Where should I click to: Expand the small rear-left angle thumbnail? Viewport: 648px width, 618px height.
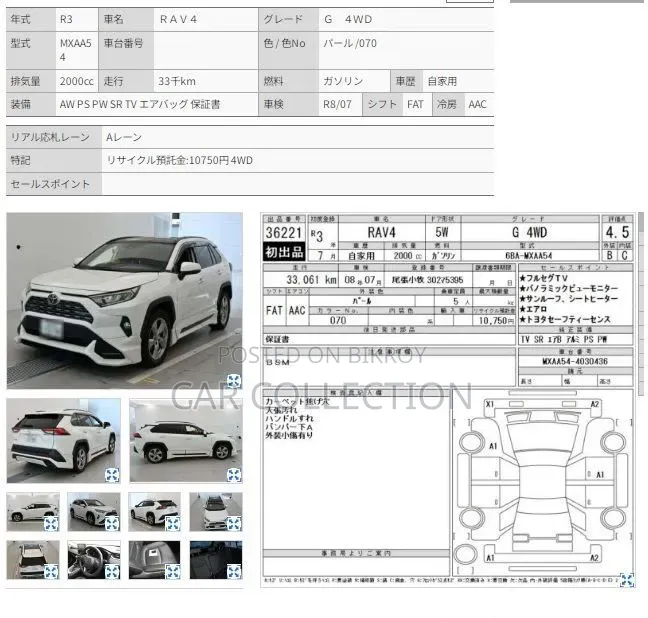click(173, 524)
